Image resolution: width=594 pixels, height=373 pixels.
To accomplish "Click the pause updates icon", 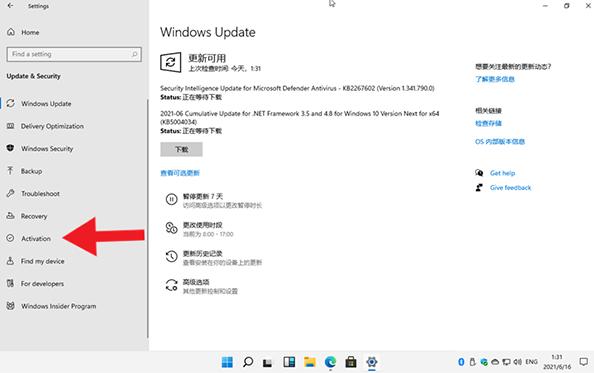I will 171,199.
